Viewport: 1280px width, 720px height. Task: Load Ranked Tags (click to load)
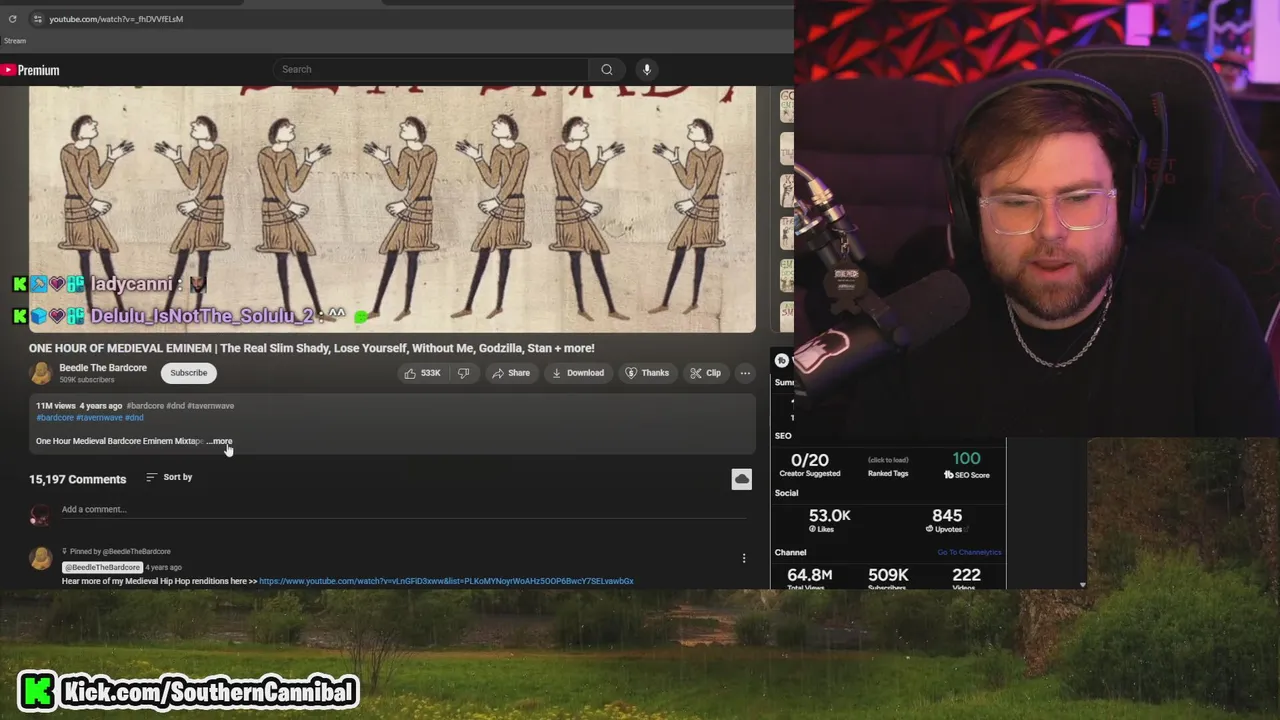(888, 467)
